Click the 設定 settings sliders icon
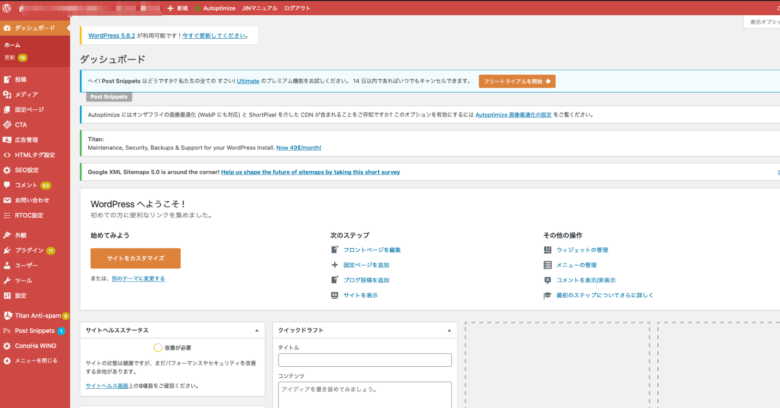Screen dimensions: 780x408 (x=7, y=296)
